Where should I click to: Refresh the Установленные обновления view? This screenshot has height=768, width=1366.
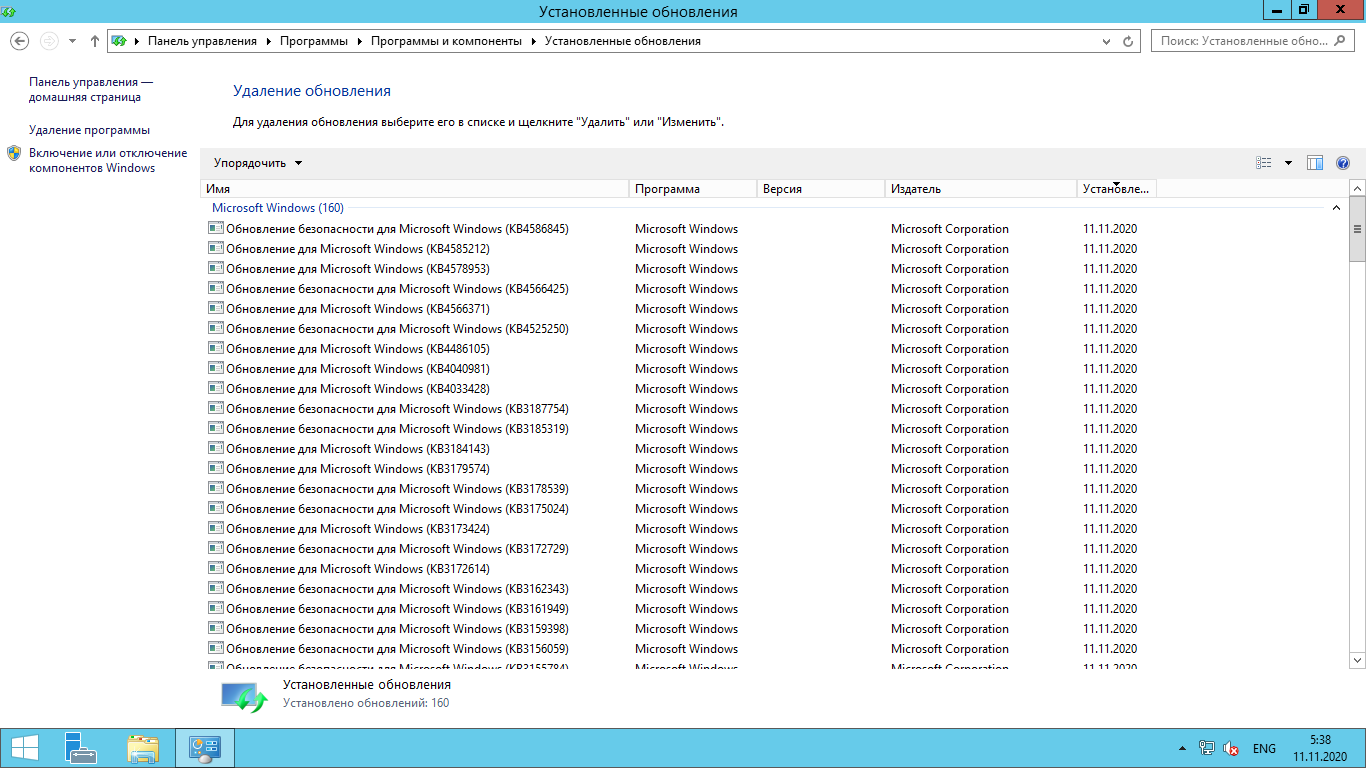(x=1129, y=41)
